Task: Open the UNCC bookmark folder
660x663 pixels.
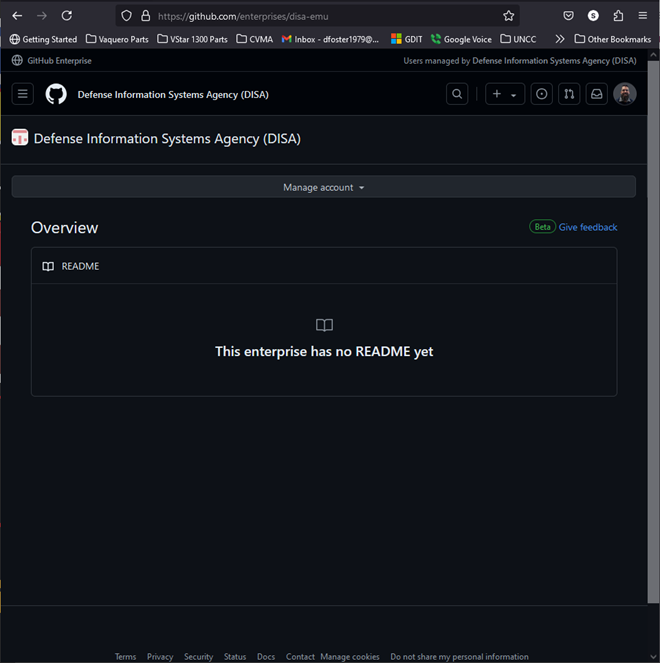Action: [518, 39]
